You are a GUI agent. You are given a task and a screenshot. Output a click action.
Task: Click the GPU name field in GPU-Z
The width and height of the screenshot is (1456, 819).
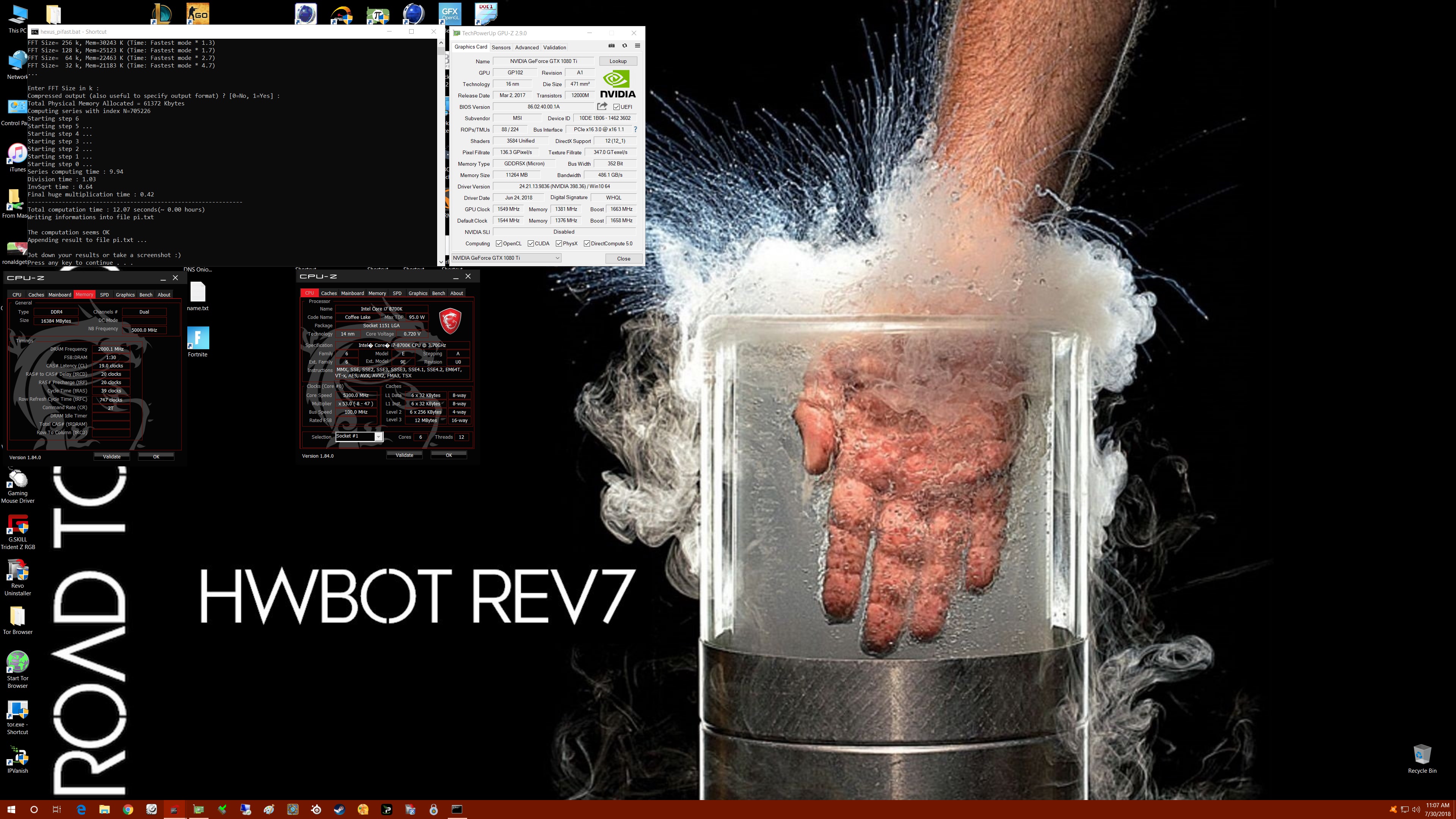[x=543, y=61]
